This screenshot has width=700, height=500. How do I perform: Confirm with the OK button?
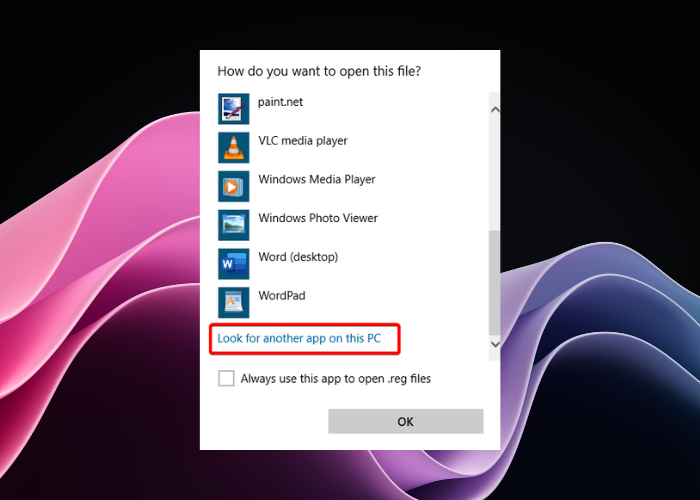(x=406, y=421)
